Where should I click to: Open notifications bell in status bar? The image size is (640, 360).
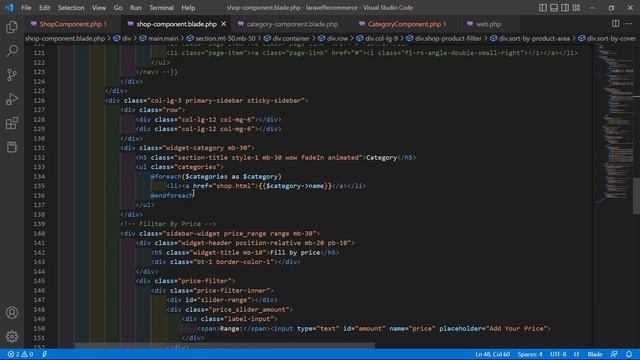pos(629,354)
